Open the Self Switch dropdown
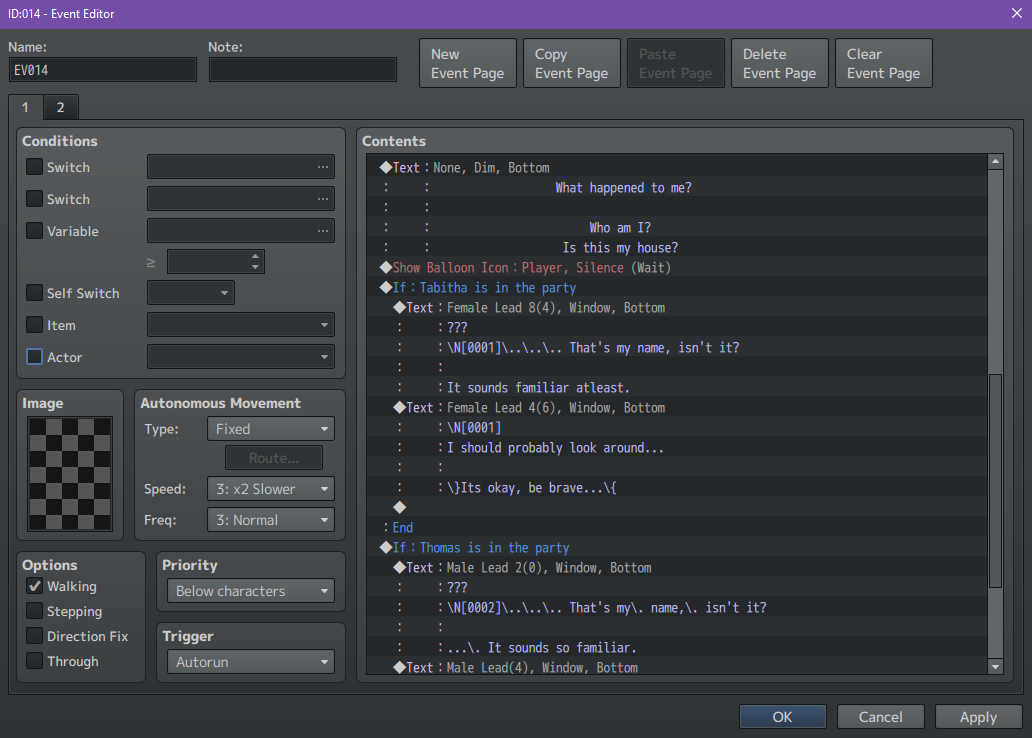The image size is (1032, 738). click(191, 293)
